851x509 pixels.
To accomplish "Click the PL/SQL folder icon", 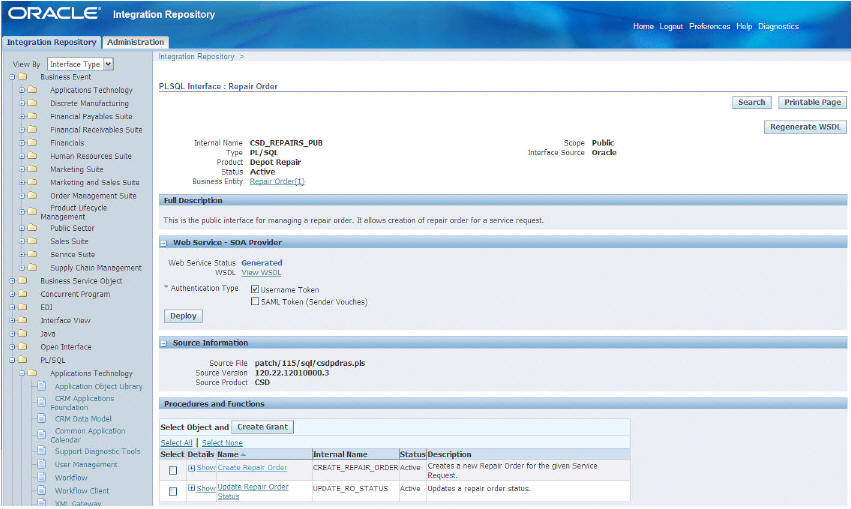I will coord(23,360).
